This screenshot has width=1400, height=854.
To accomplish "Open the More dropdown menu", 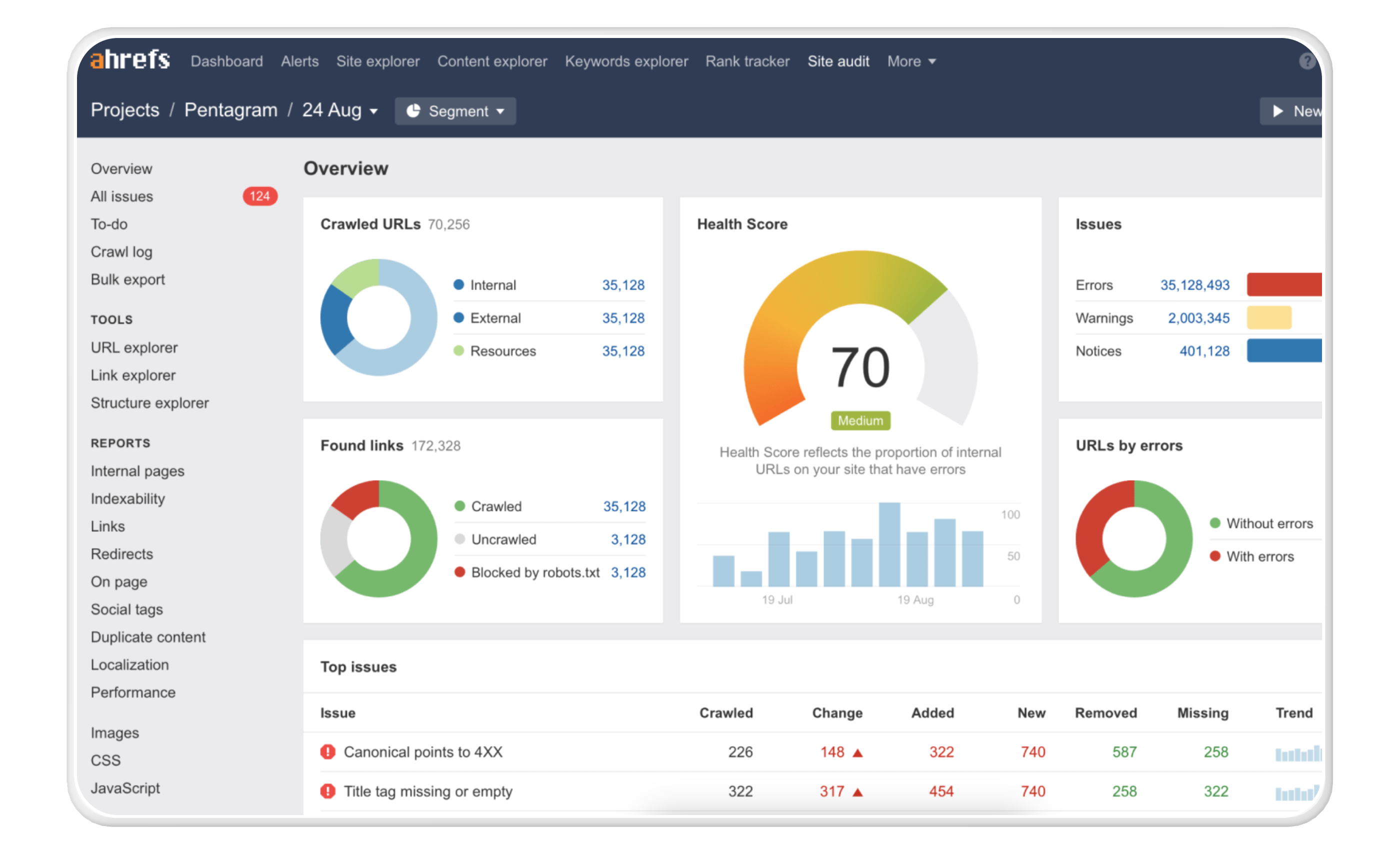I will pos(911,61).
